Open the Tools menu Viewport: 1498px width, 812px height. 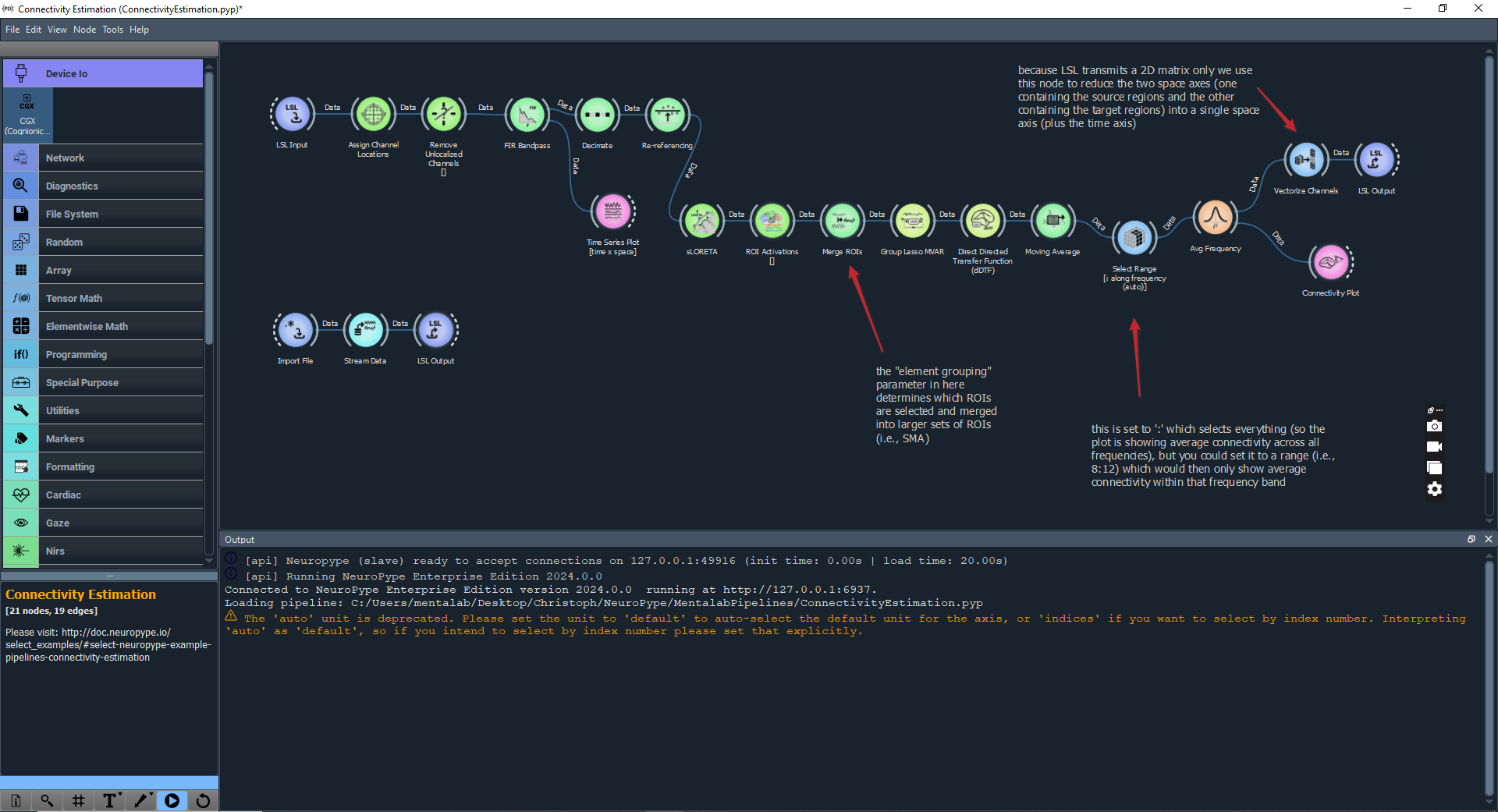(x=113, y=30)
